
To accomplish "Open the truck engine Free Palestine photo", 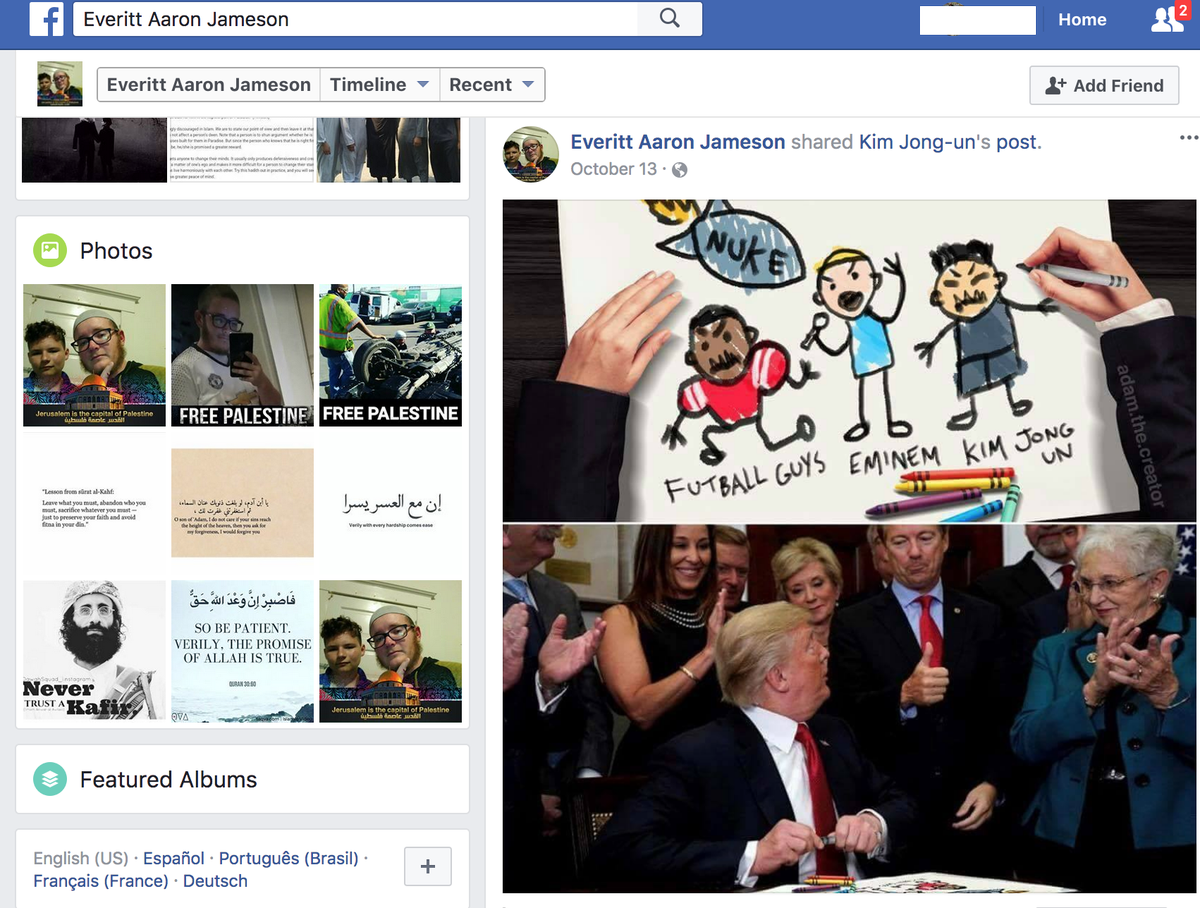I will click(390, 355).
